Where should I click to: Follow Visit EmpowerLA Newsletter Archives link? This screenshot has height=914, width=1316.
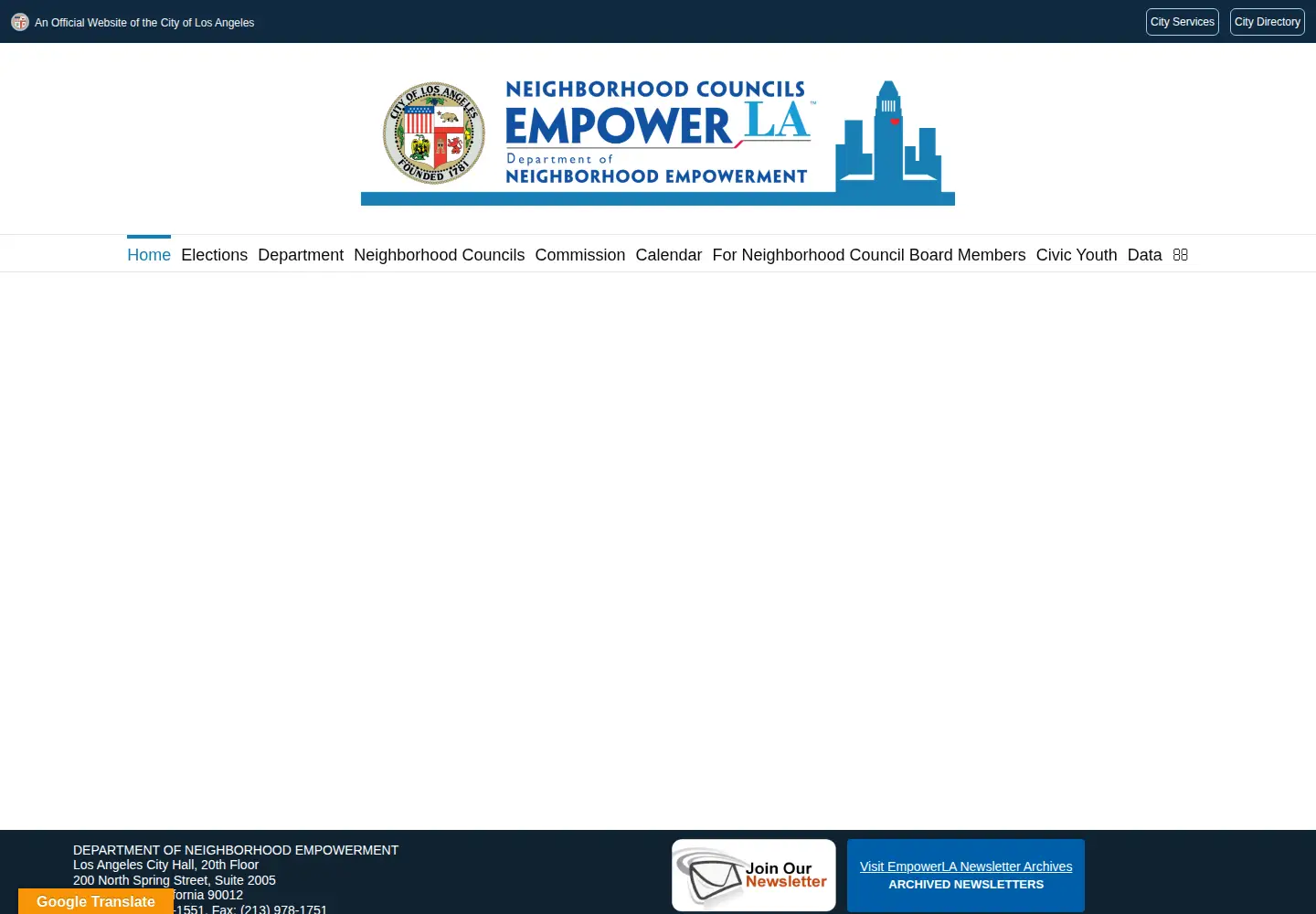point(966,866)
